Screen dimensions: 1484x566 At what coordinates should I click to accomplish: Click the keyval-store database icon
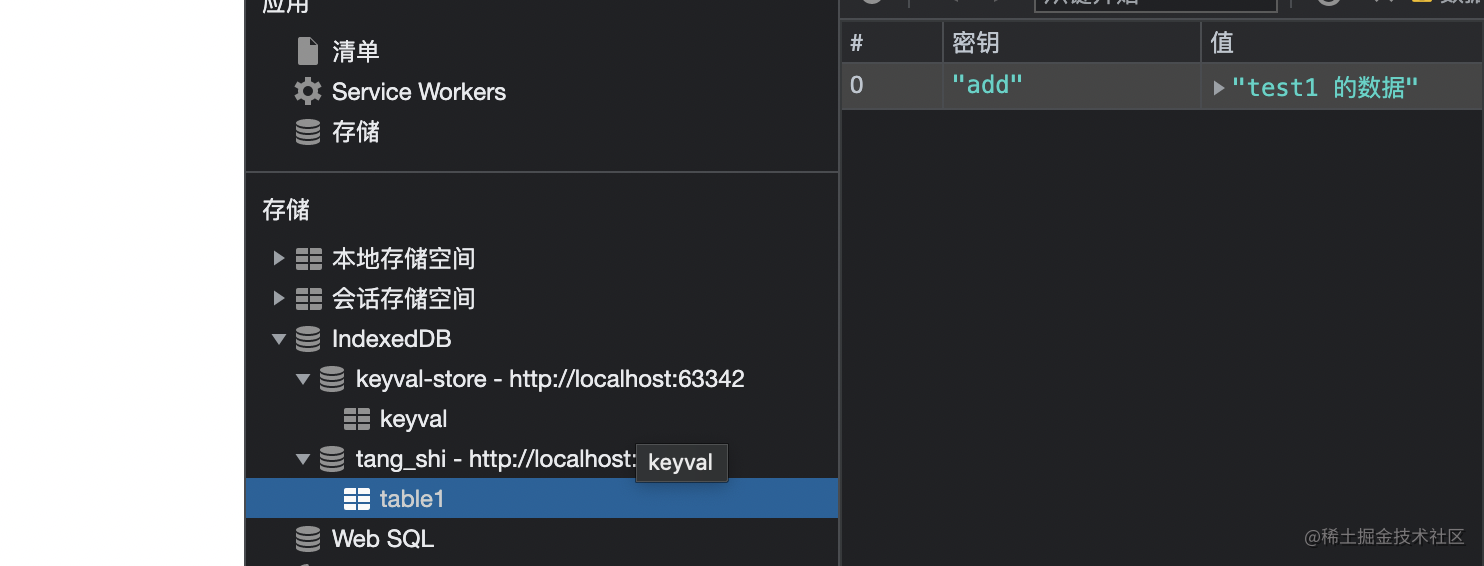tap(332, 379)
